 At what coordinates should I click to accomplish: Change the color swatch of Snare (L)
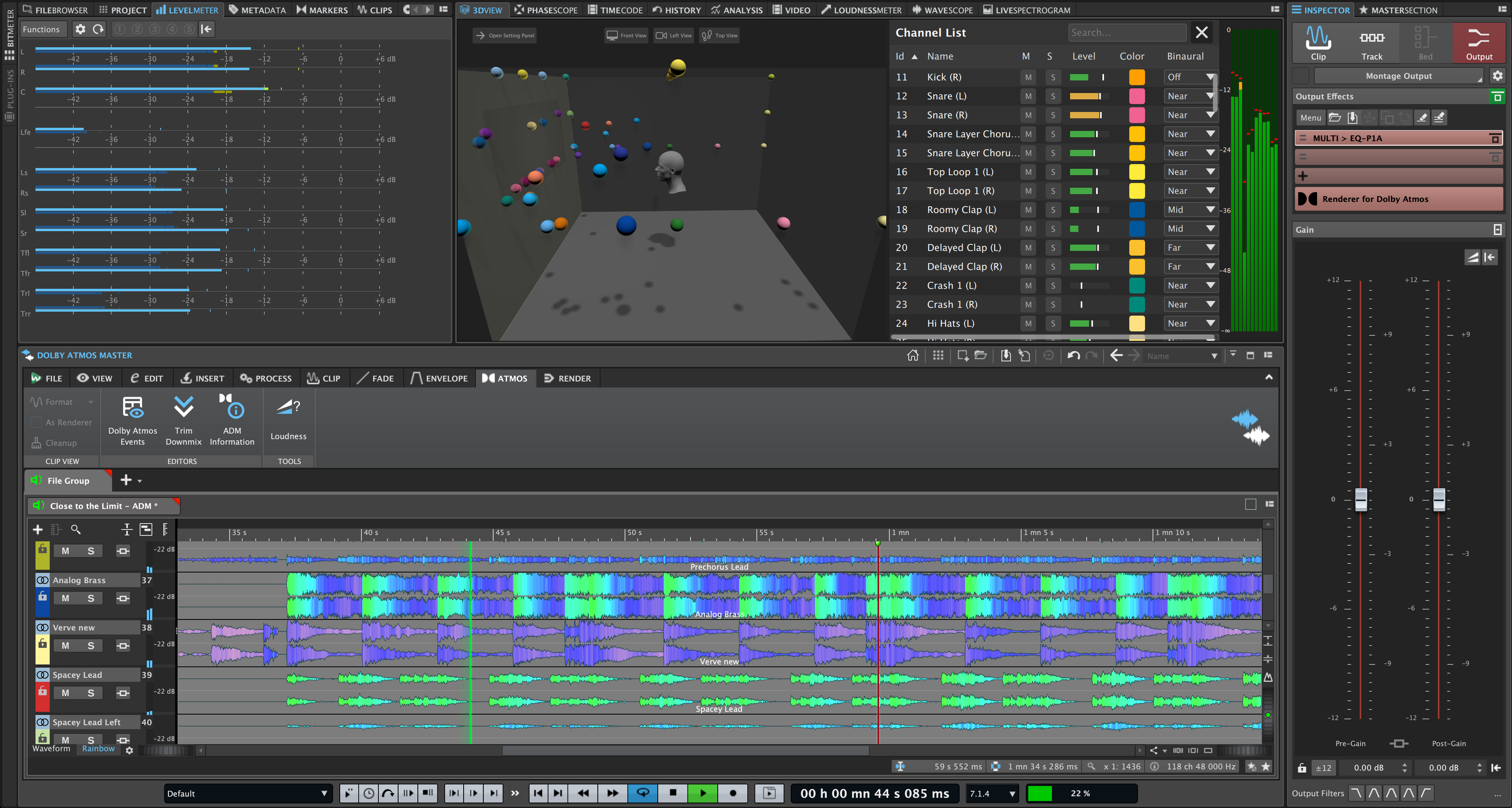click(x=1137, y=96)
